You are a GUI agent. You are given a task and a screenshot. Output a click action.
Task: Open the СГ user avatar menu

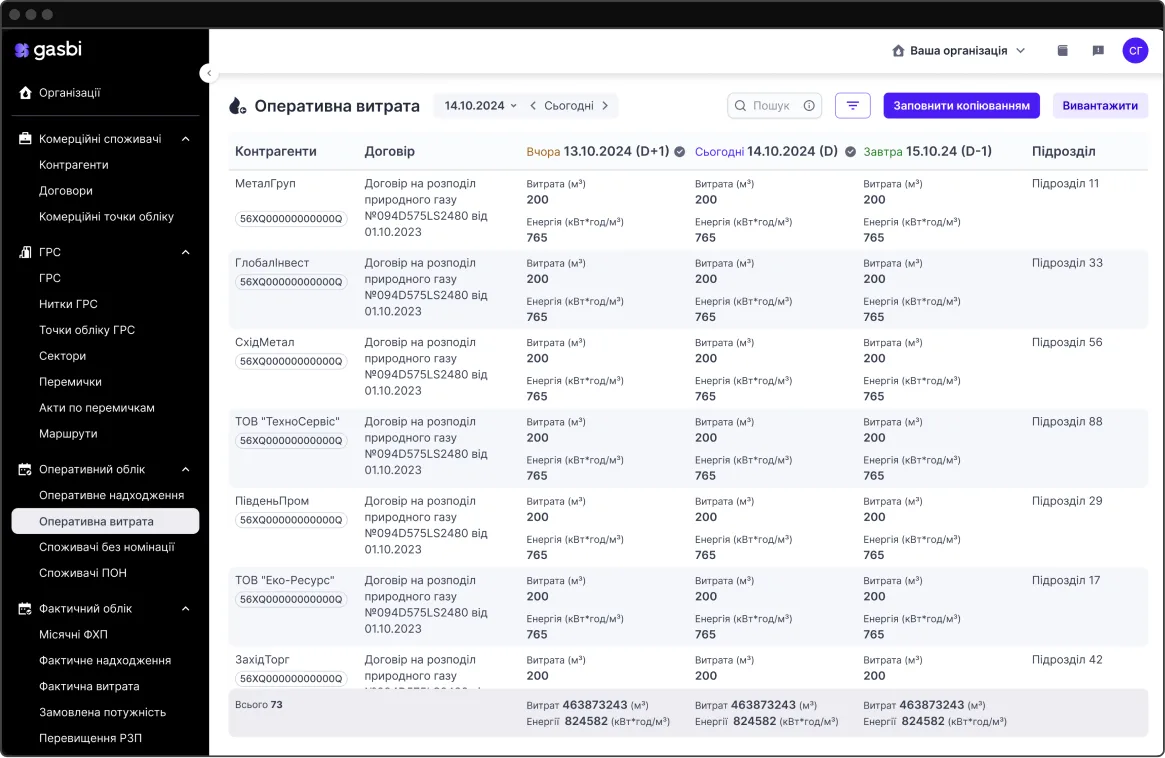1135,51
